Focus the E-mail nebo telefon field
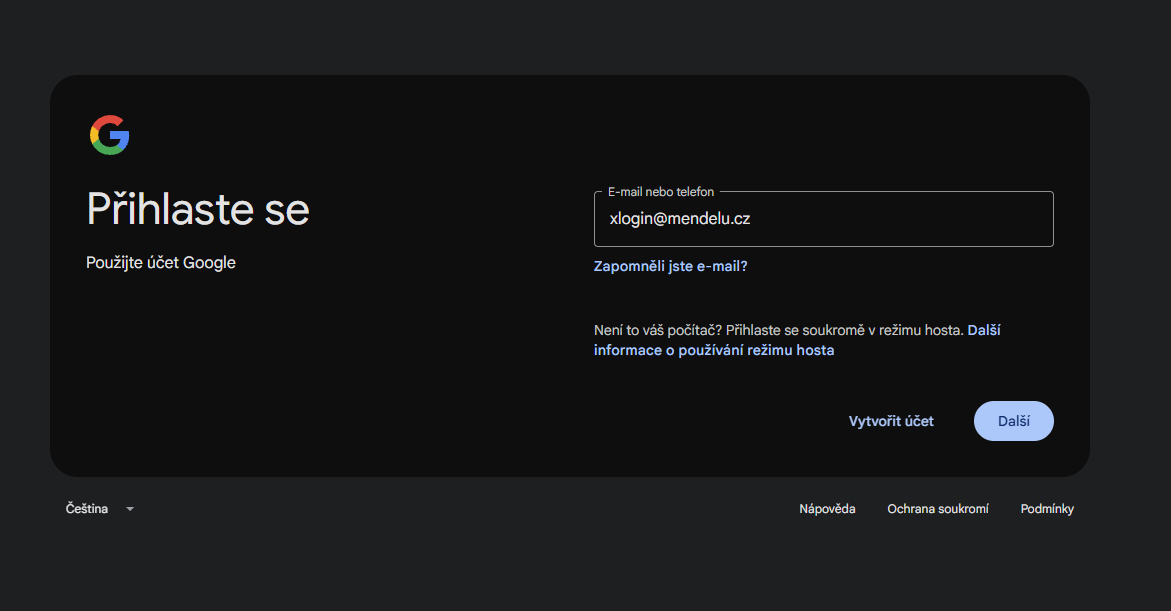The image size is (1171, 611). click(824, 219)
